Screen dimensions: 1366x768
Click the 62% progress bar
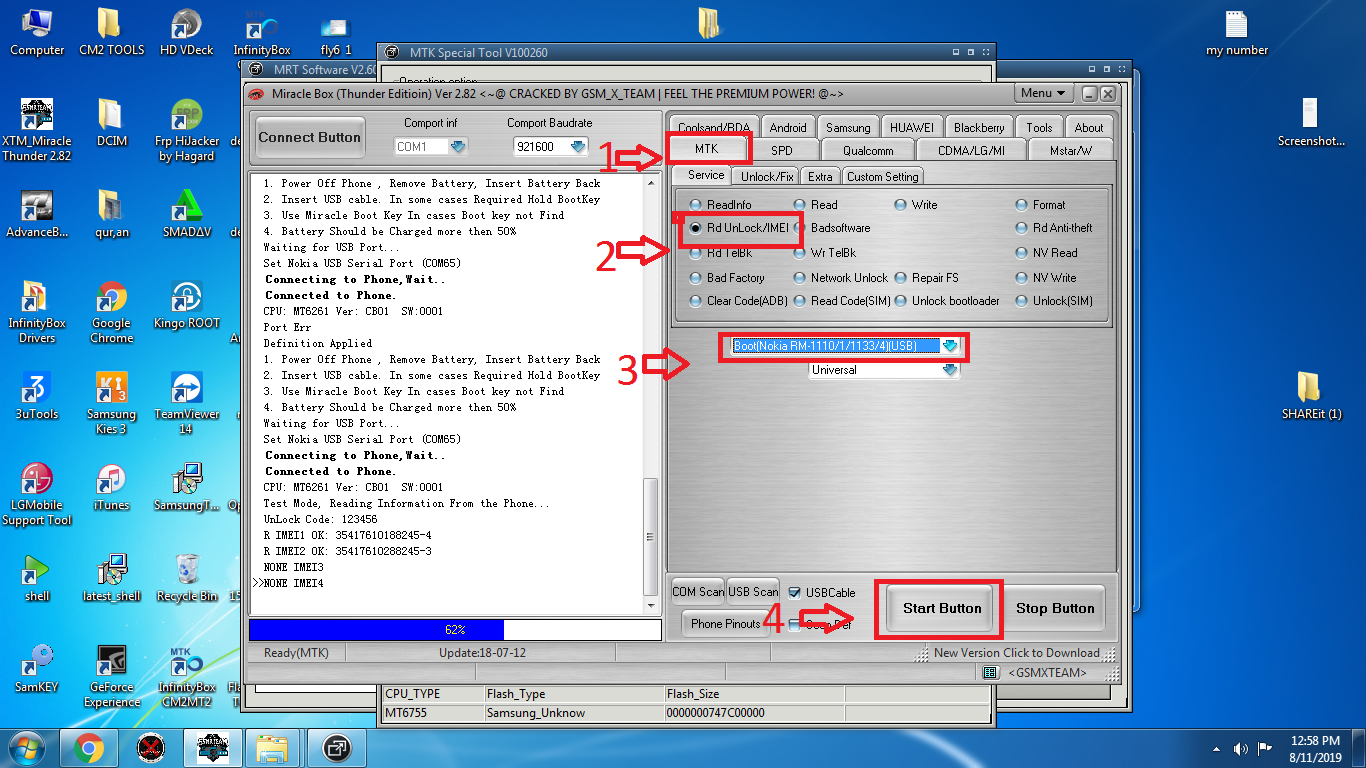(x=455, y=630)
